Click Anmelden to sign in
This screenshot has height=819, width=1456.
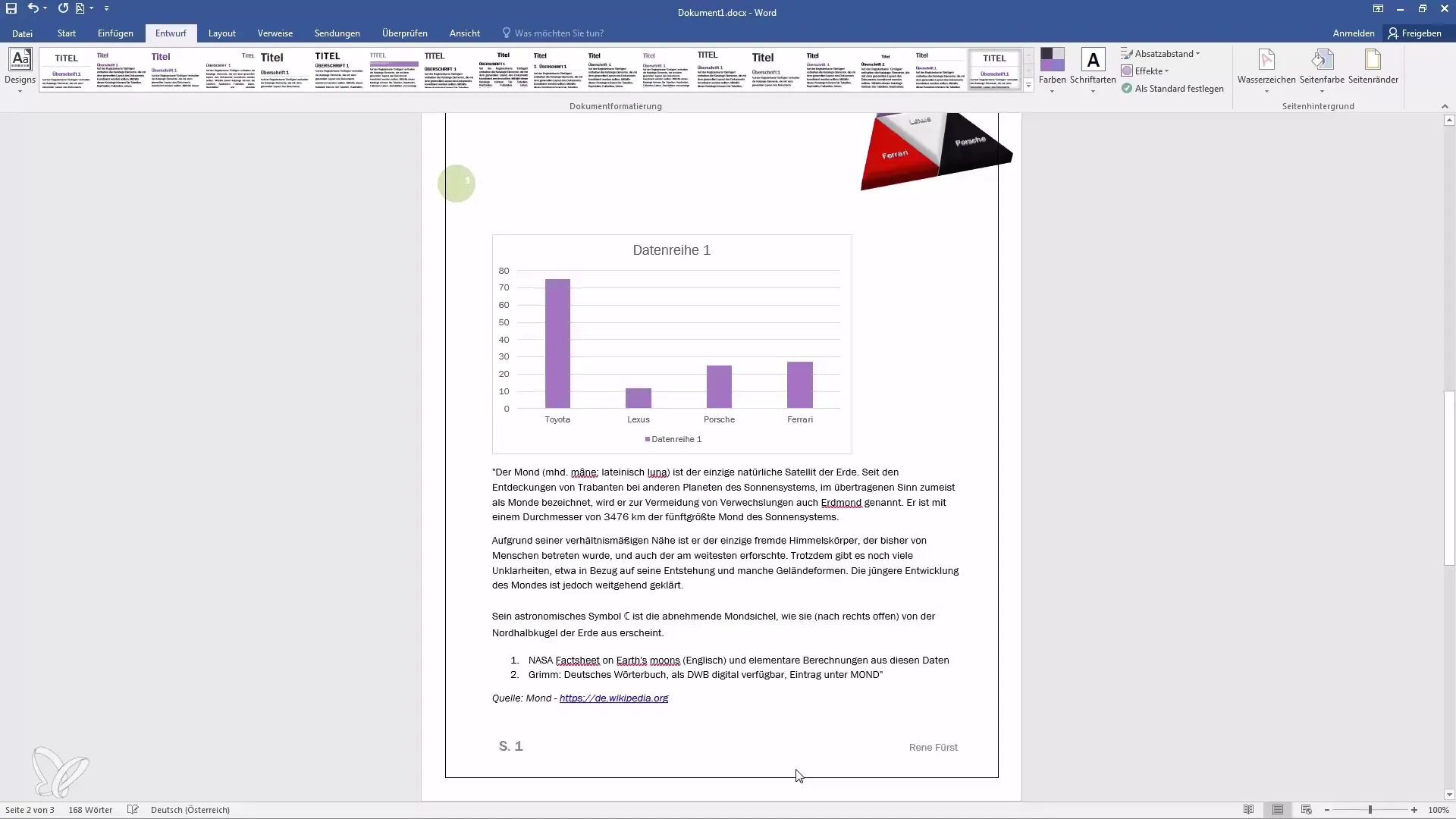click(1354, 33)
